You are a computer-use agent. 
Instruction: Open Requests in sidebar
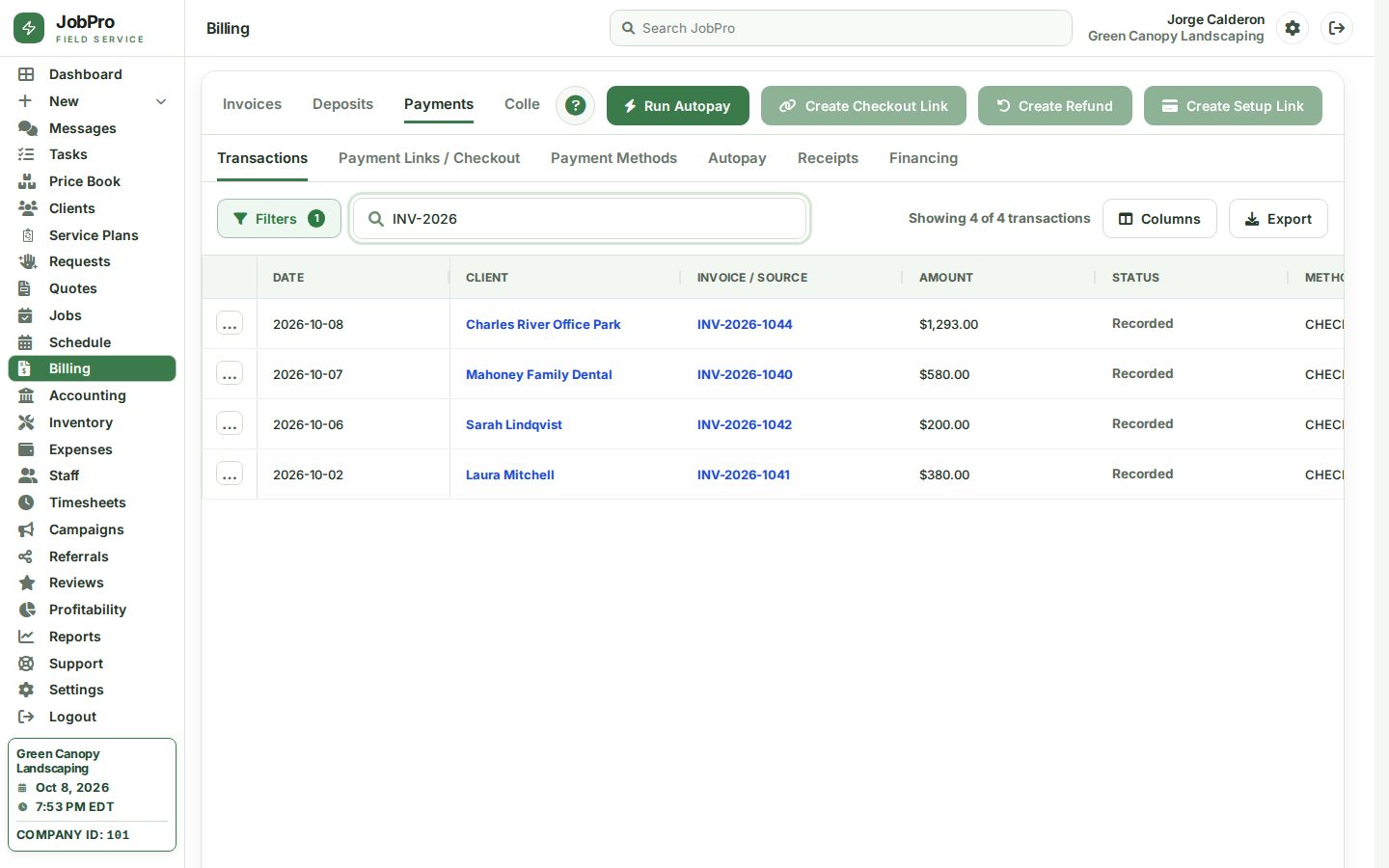92,261
